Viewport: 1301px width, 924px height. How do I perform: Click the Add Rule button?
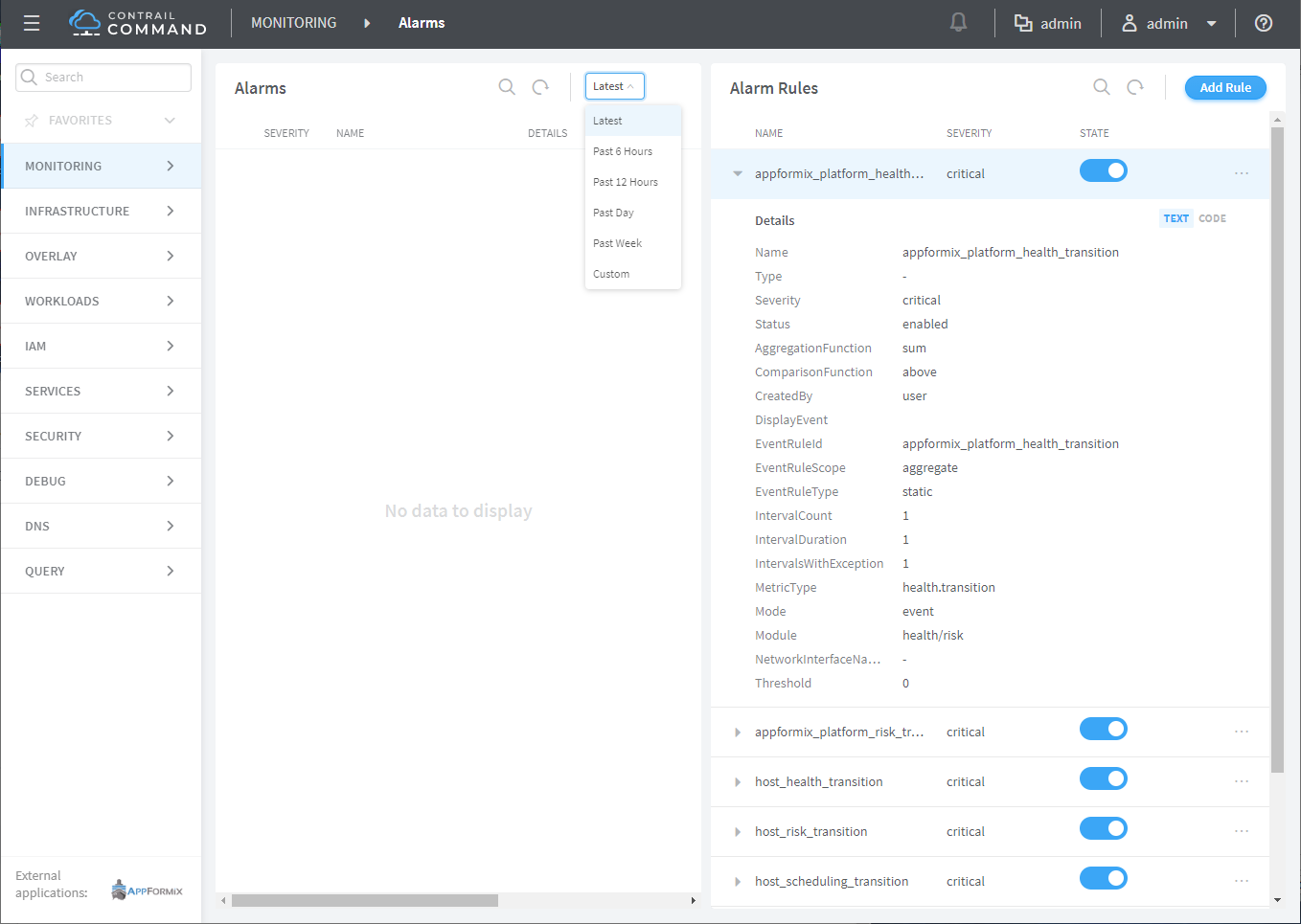[x=1225, y=87]
